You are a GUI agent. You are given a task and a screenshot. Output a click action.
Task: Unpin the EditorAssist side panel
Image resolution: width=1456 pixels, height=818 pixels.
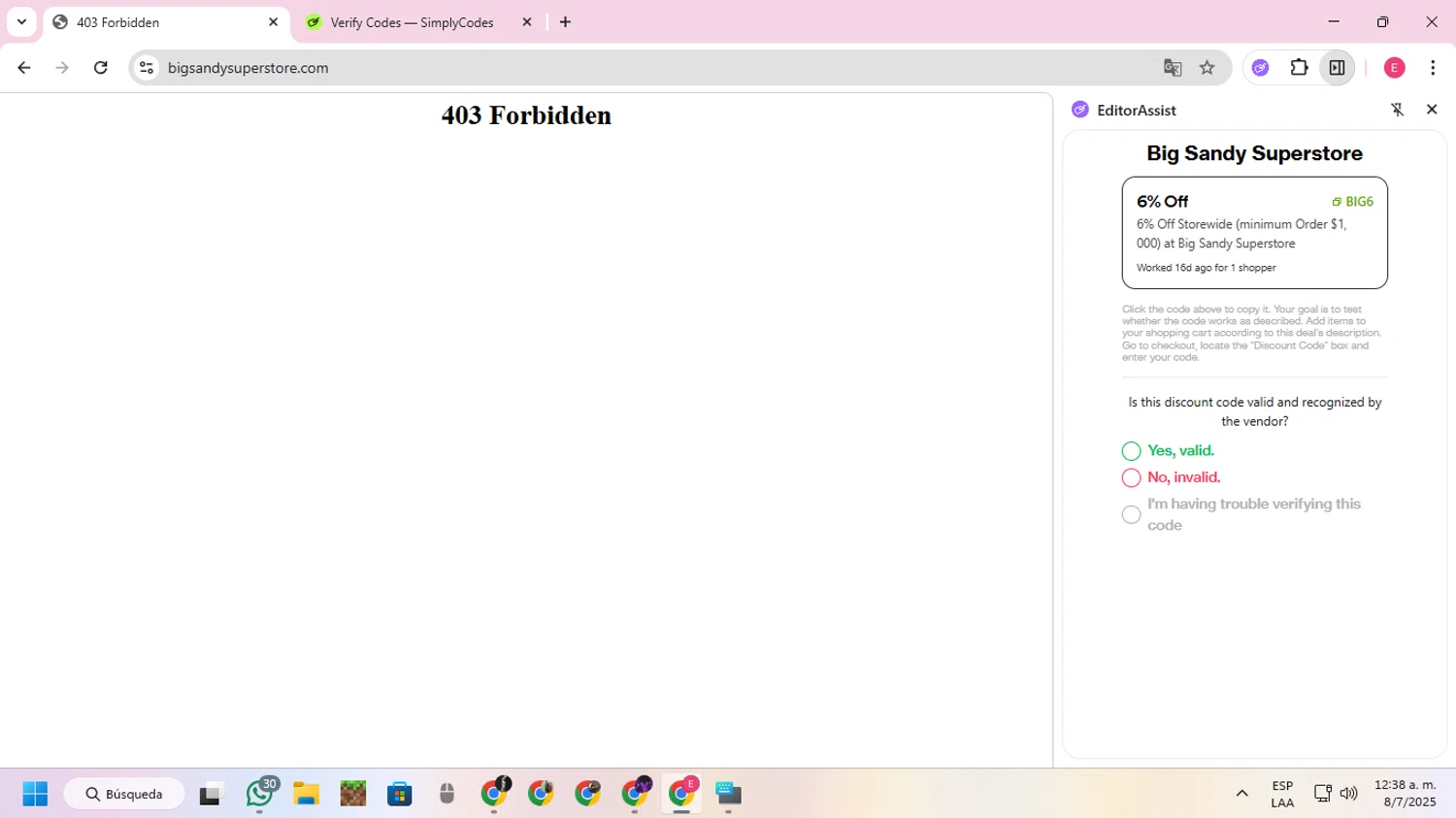1398,110
